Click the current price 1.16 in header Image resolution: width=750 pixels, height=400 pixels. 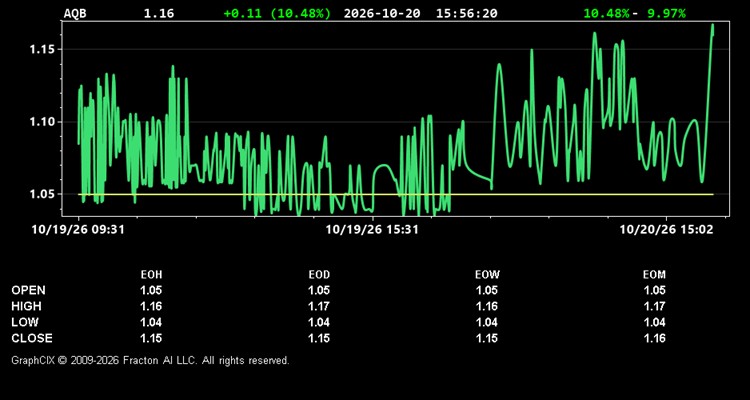click(x=159, y=13)
